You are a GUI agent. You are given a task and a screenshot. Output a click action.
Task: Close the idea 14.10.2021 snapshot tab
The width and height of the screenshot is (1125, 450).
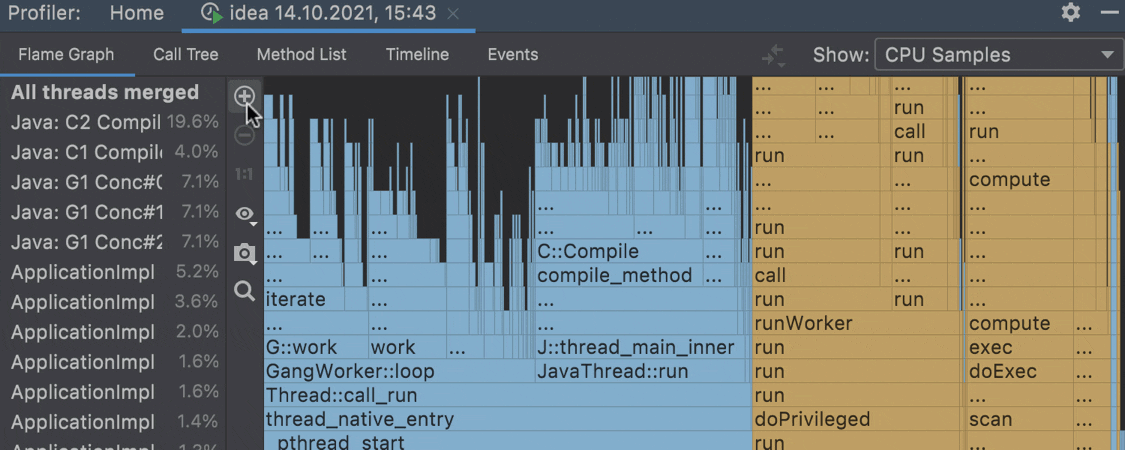coord(453,14)
